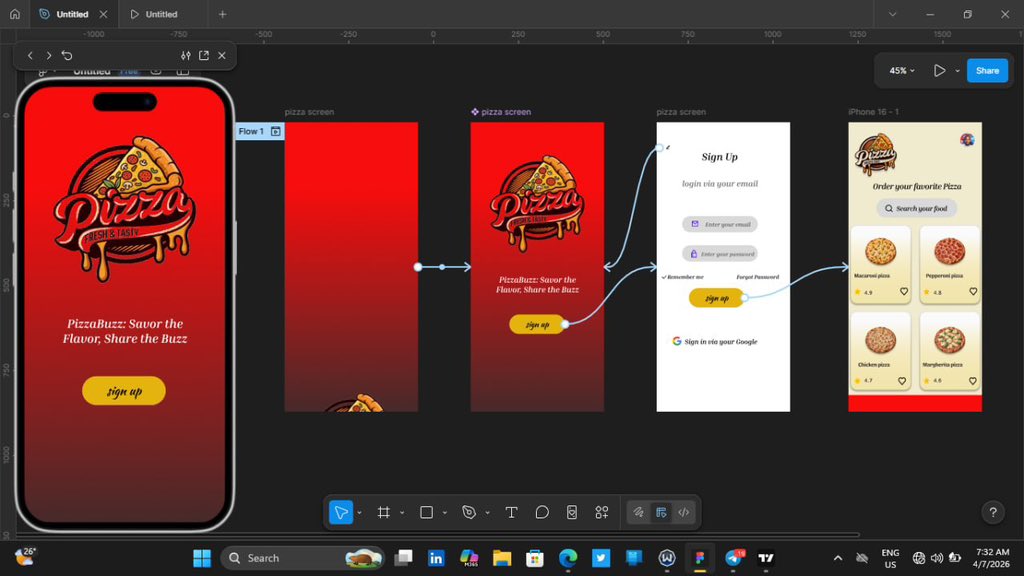1024x576 pixels.
Task: Toggle Dev Mode code icon
Action: pos(684,513)
